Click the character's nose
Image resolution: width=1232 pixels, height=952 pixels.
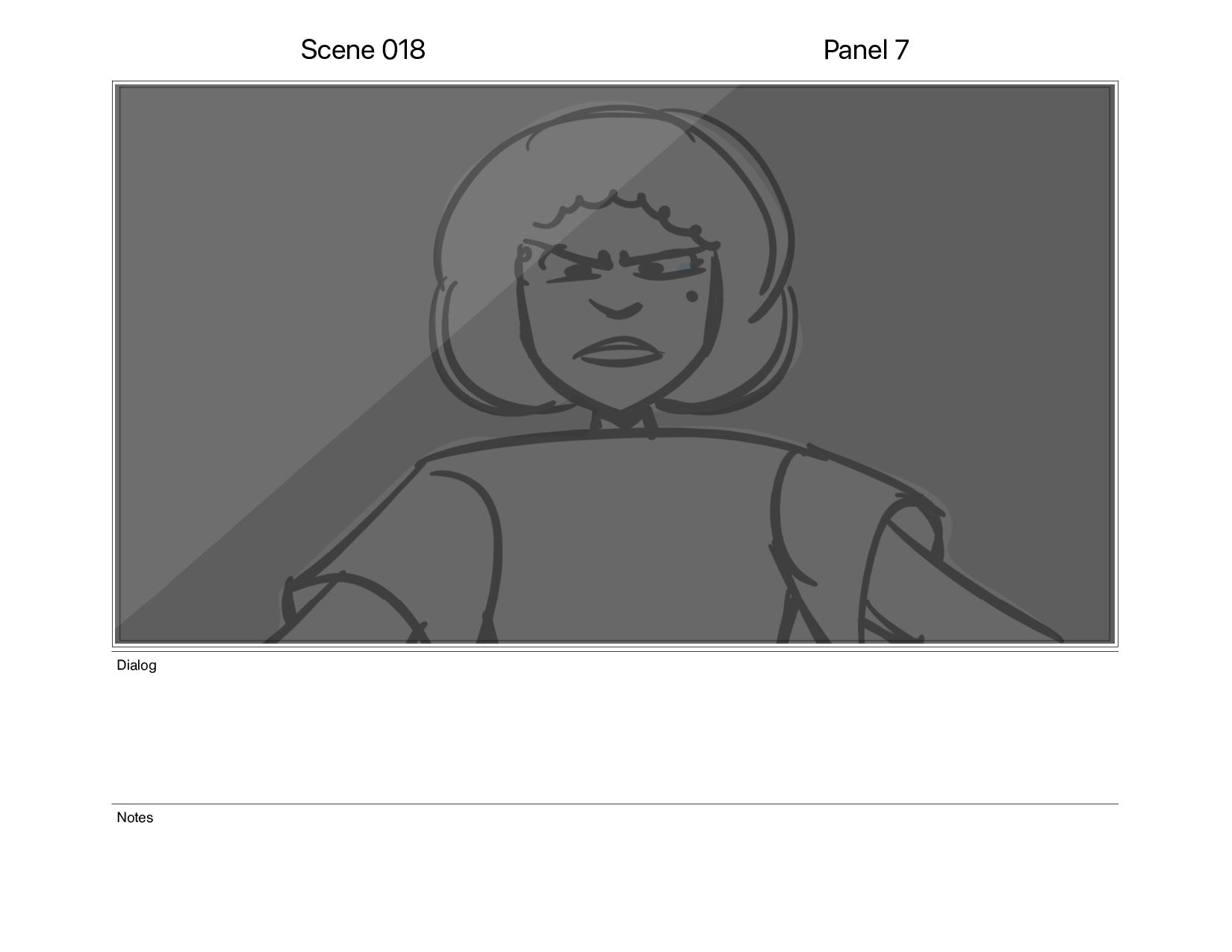pos(617,308)
